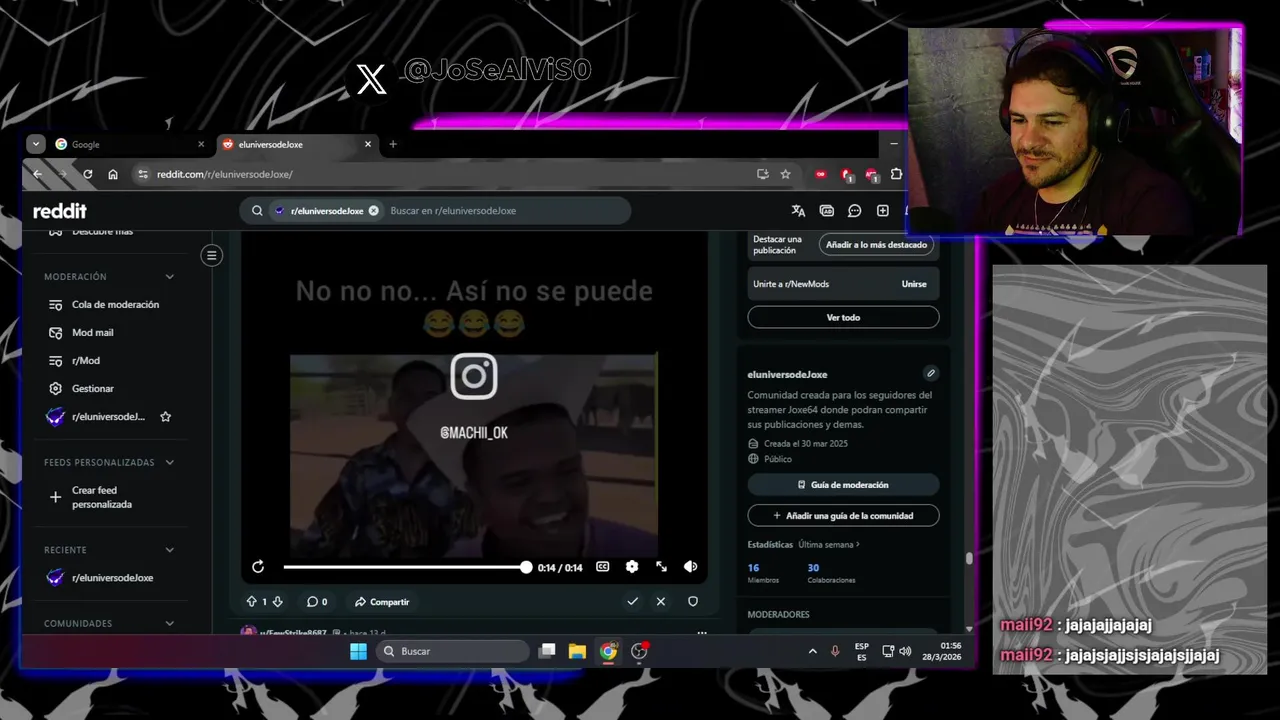Click the reddit logo

(60, 211)
